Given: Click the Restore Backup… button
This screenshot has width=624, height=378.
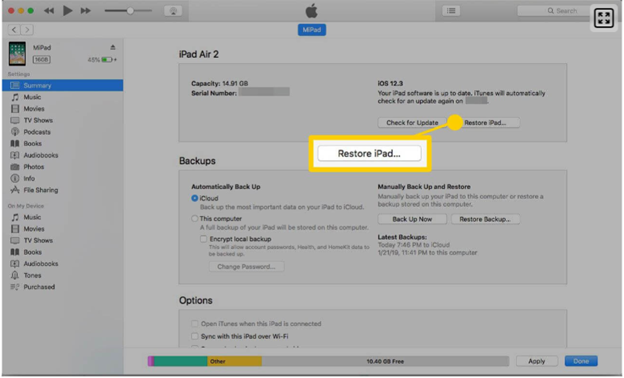Looking at the screenshot, I should [x=485, y=219].
